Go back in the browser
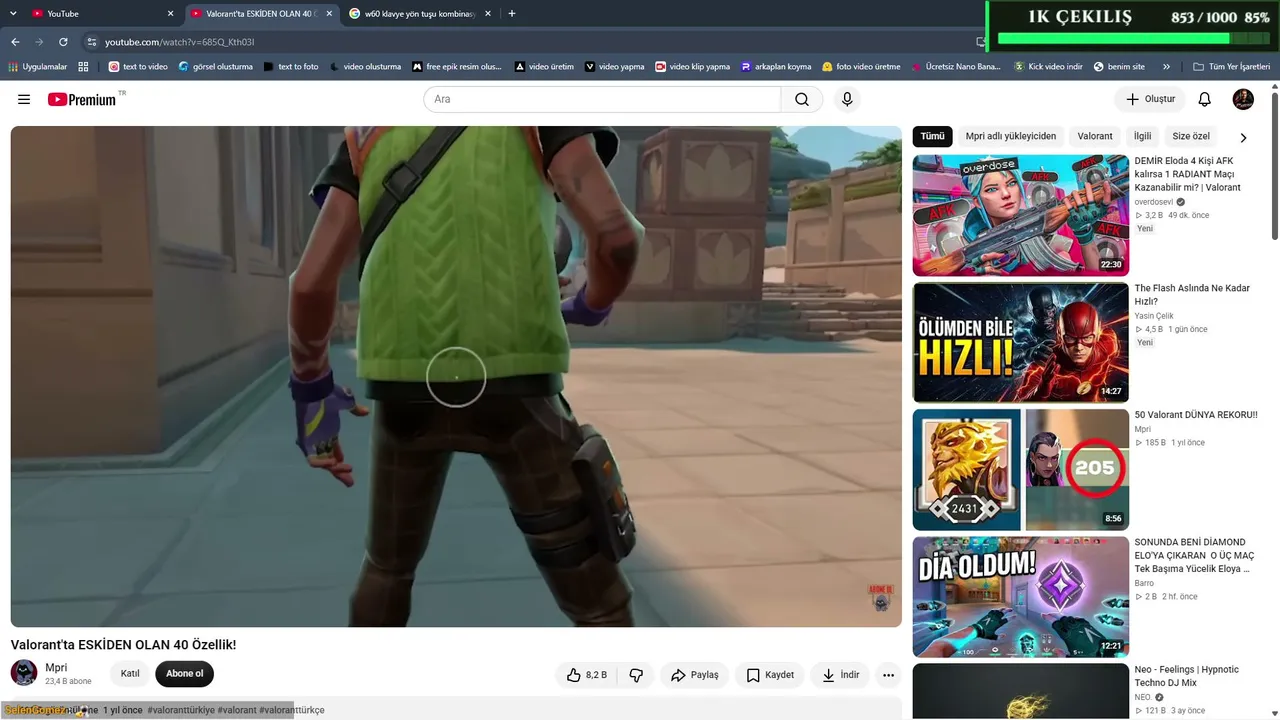 point(15,42)
